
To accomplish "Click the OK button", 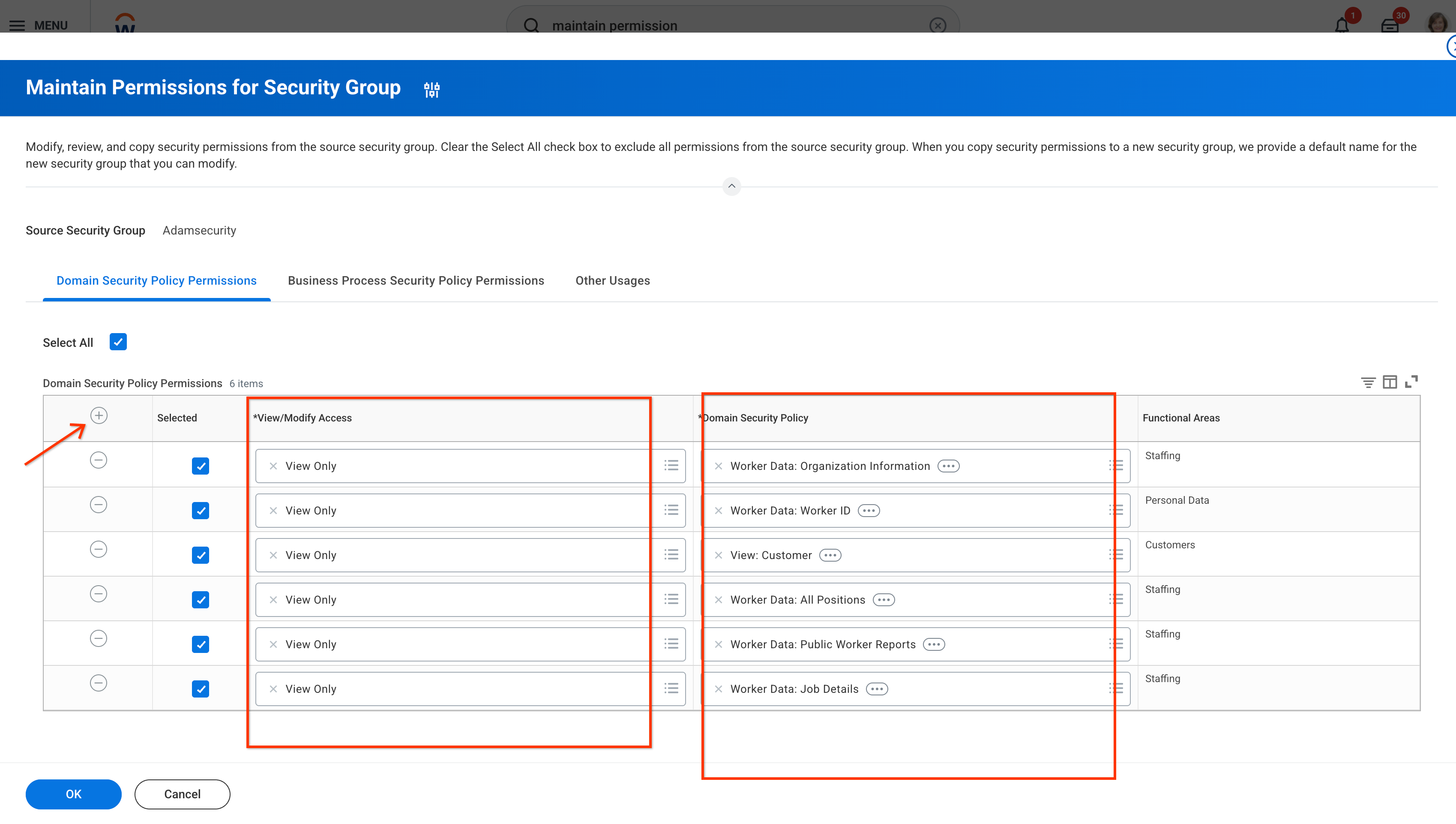I will [x=74, y=794].
